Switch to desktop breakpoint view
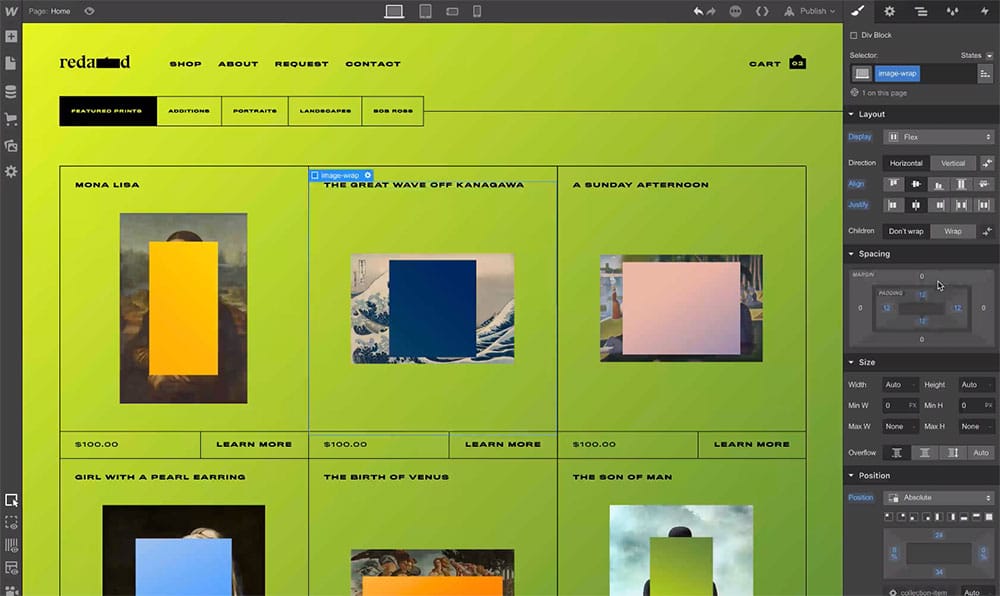 [x=394, y=11]
